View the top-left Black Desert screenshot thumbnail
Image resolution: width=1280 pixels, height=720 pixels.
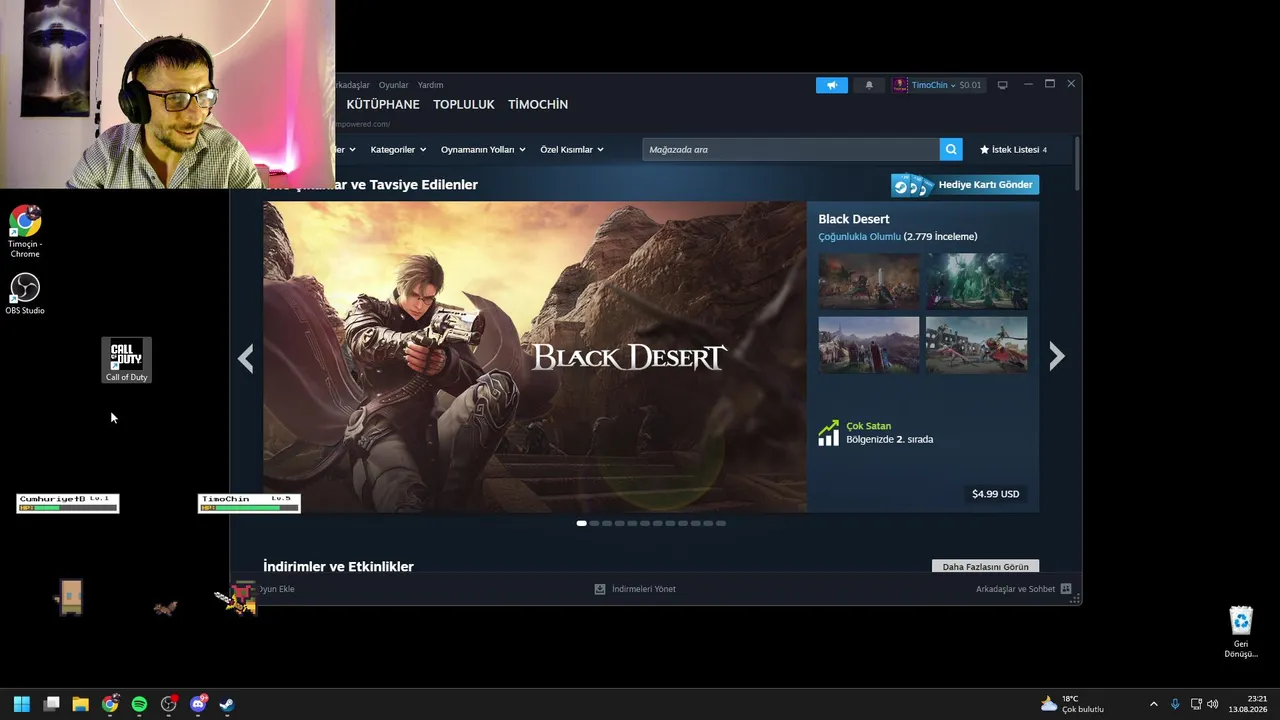[x=869, y=281]
